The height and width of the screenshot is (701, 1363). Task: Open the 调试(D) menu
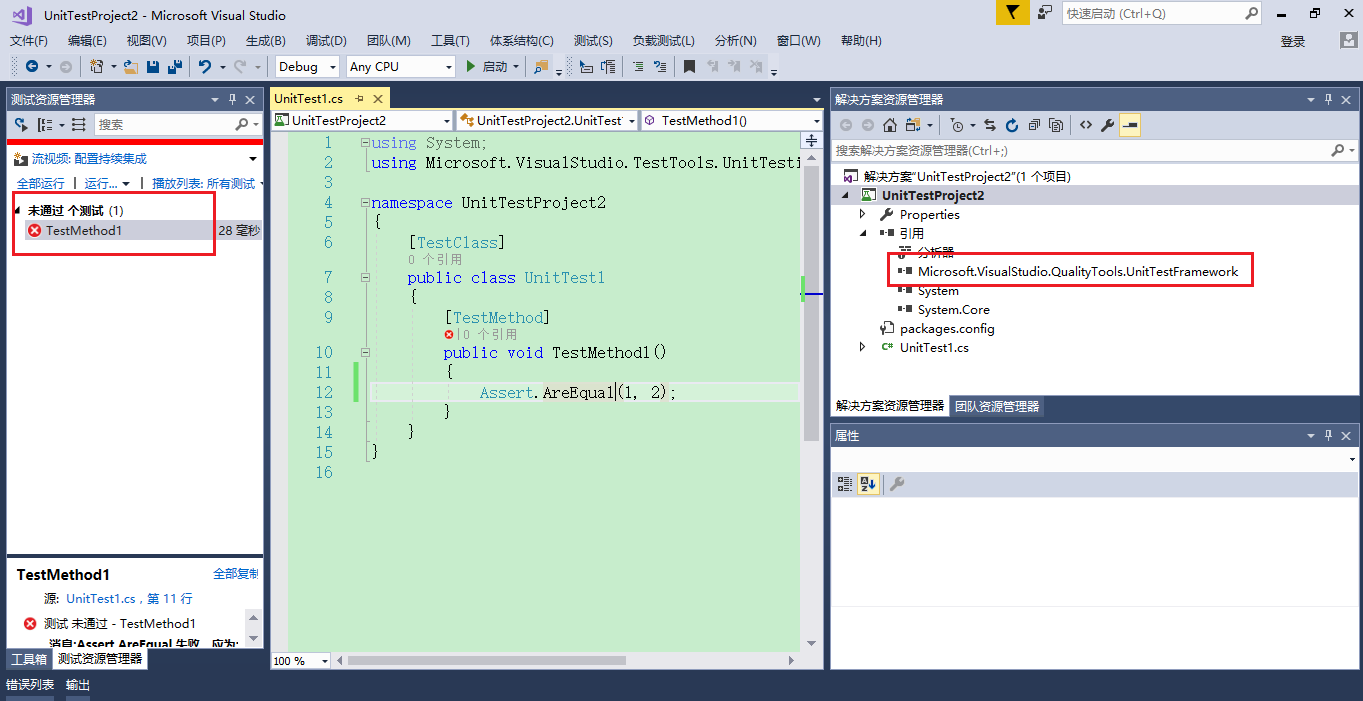tap(326, 41)
